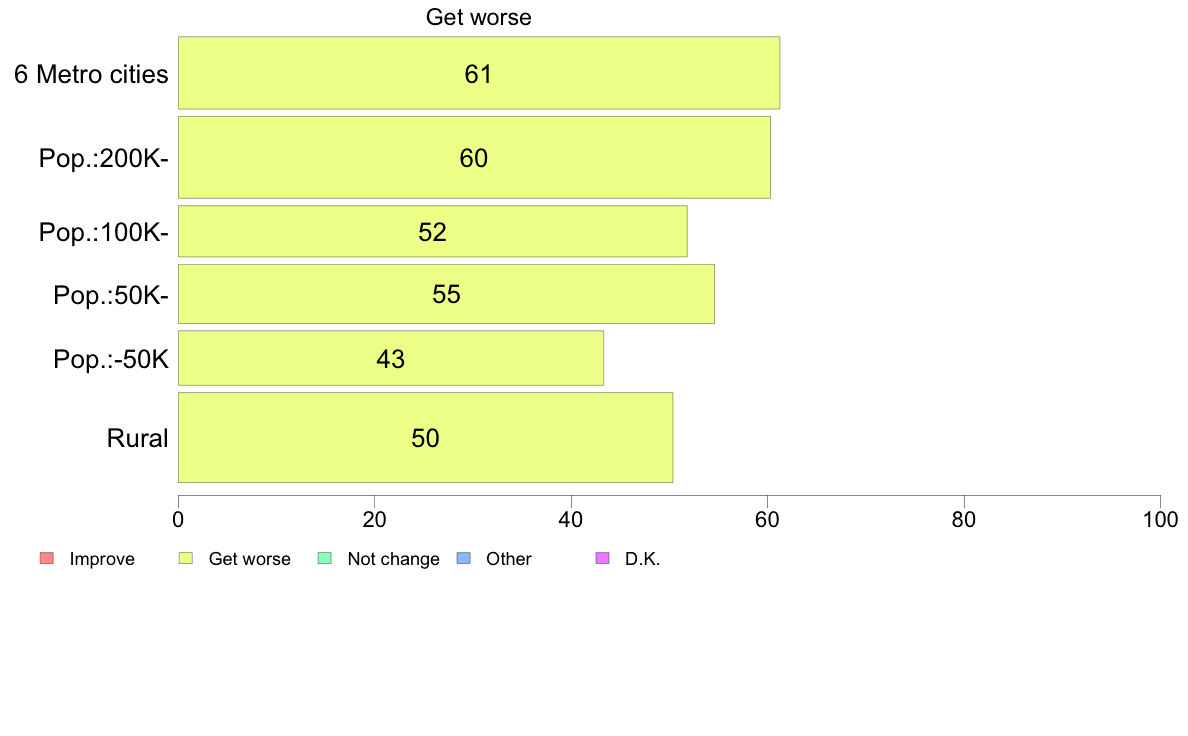This screenshot has width=1188, height=736.
Task: Click the Get worse chart title
Action: point(479,17)
